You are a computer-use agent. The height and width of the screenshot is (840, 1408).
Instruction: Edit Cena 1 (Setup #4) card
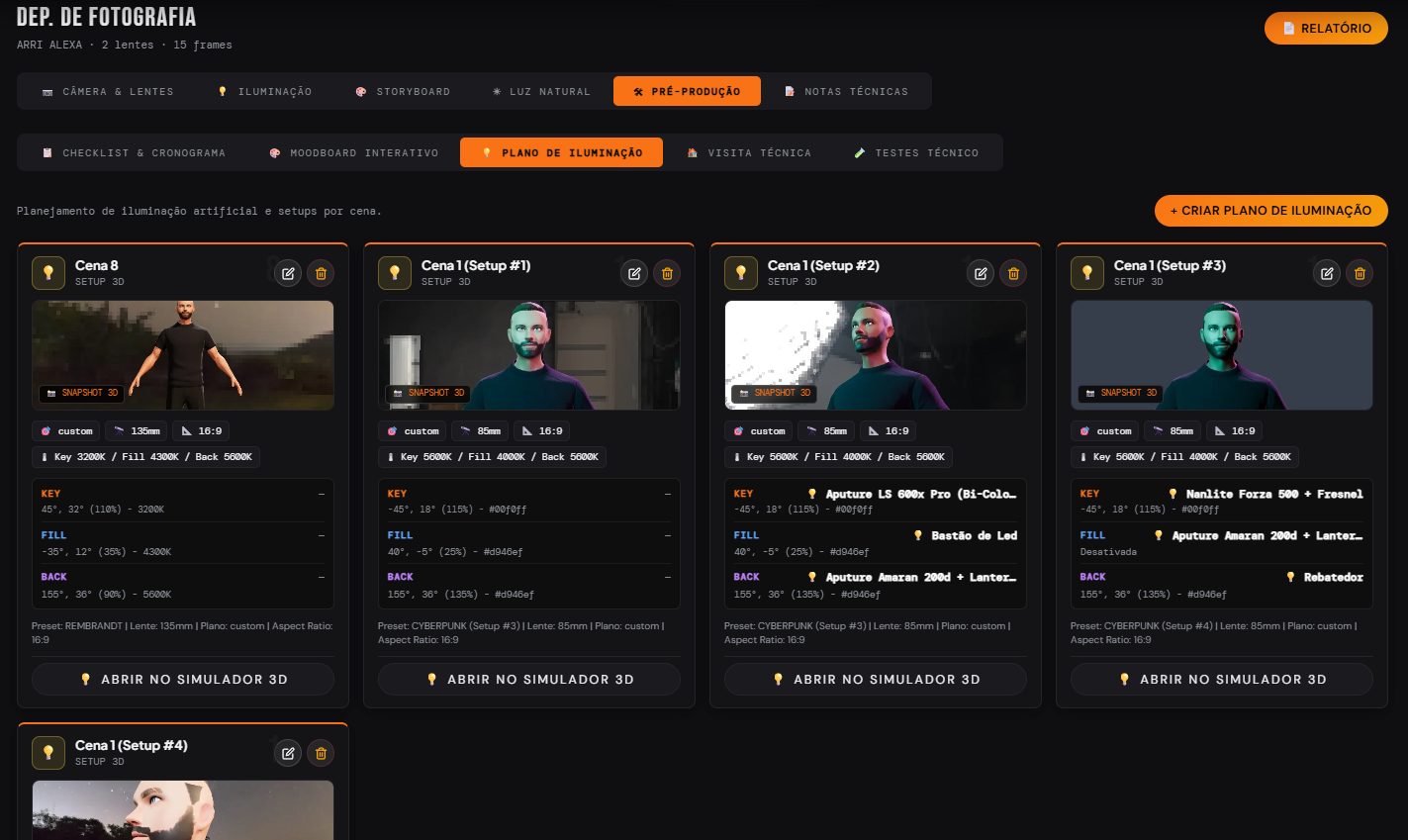[288, 753]
